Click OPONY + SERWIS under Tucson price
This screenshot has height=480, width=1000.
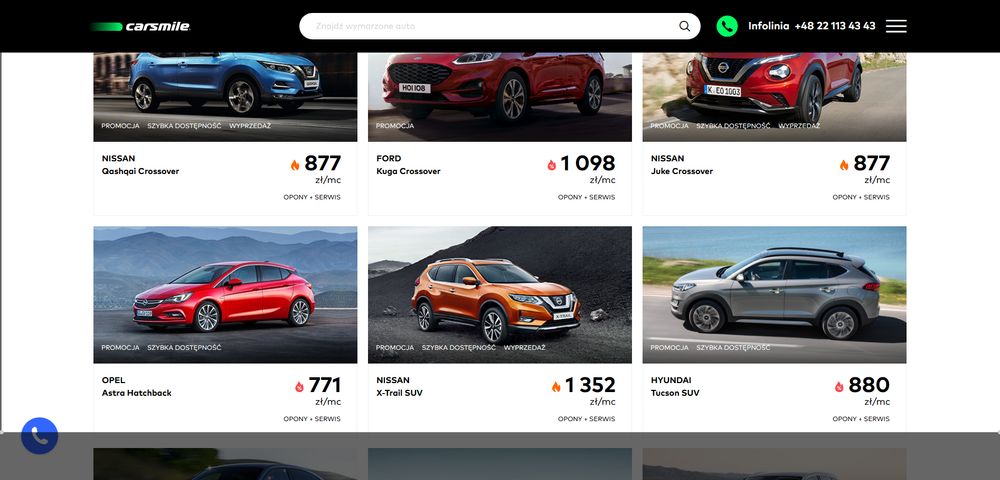tap(861, 419)
